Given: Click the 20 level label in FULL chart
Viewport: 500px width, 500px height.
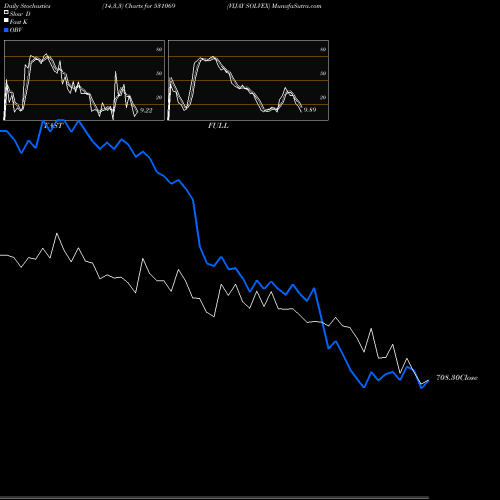Looking at the screenshot, I should pyautogui.click(x=323, y=98).
